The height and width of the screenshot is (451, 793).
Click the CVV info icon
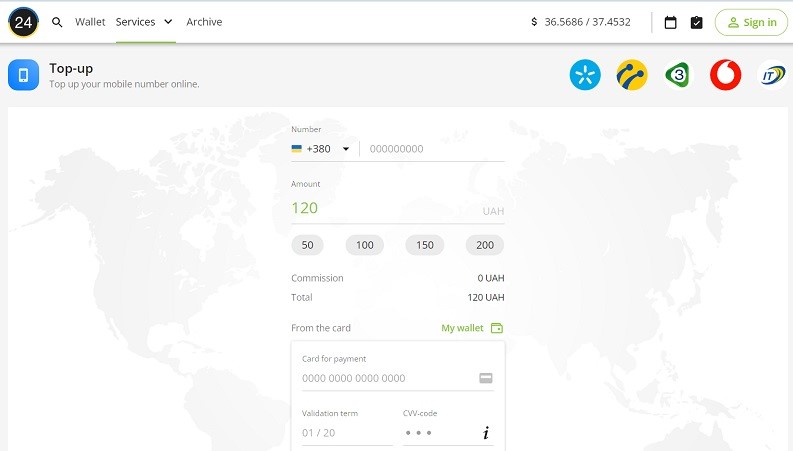coord(486,433)
